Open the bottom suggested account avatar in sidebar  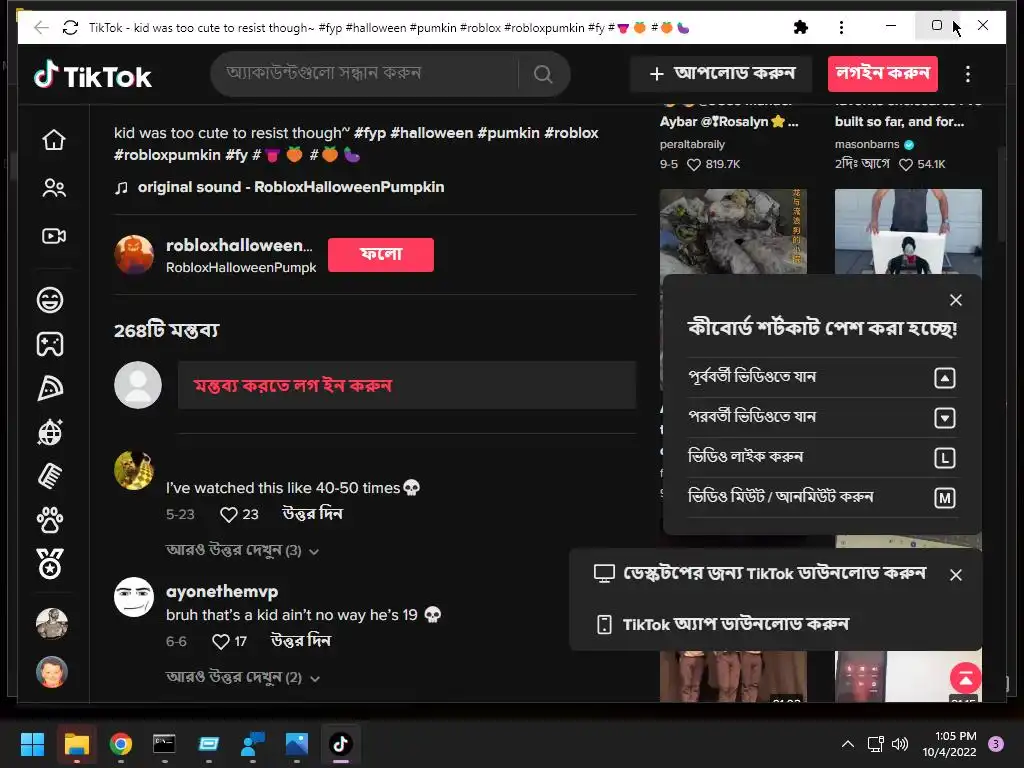(52, 672)
